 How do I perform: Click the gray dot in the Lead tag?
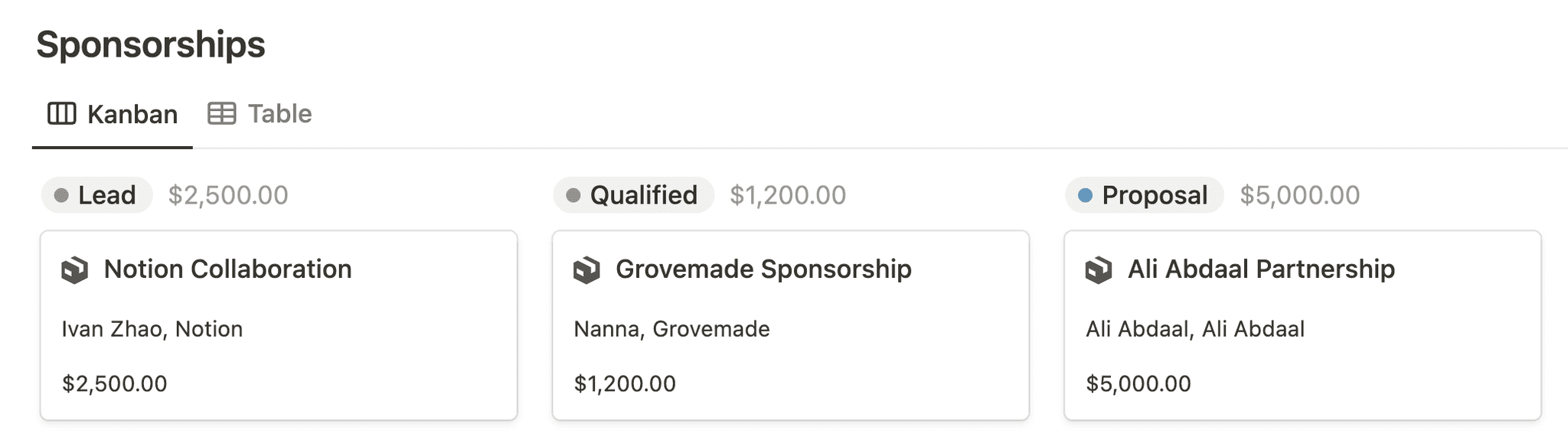(61, 196)
